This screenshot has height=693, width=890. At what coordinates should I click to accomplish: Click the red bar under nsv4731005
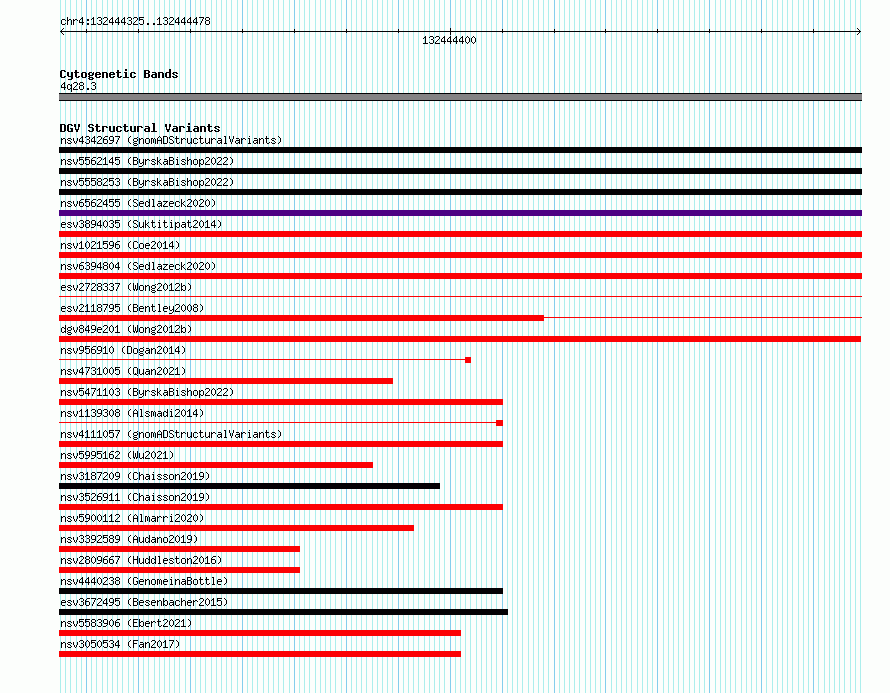coord(226,381)
